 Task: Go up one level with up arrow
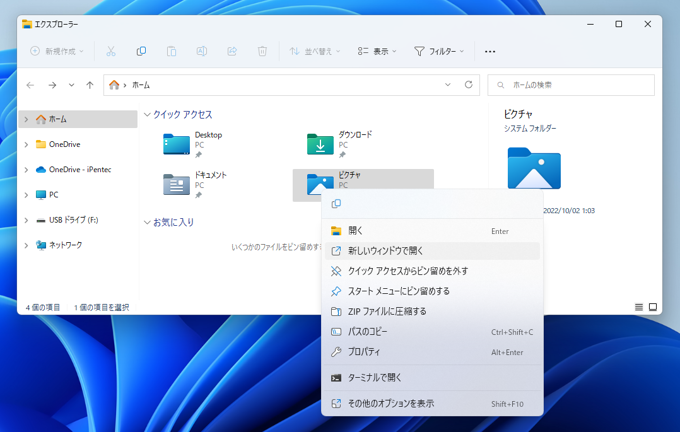(x=90, y=85)
